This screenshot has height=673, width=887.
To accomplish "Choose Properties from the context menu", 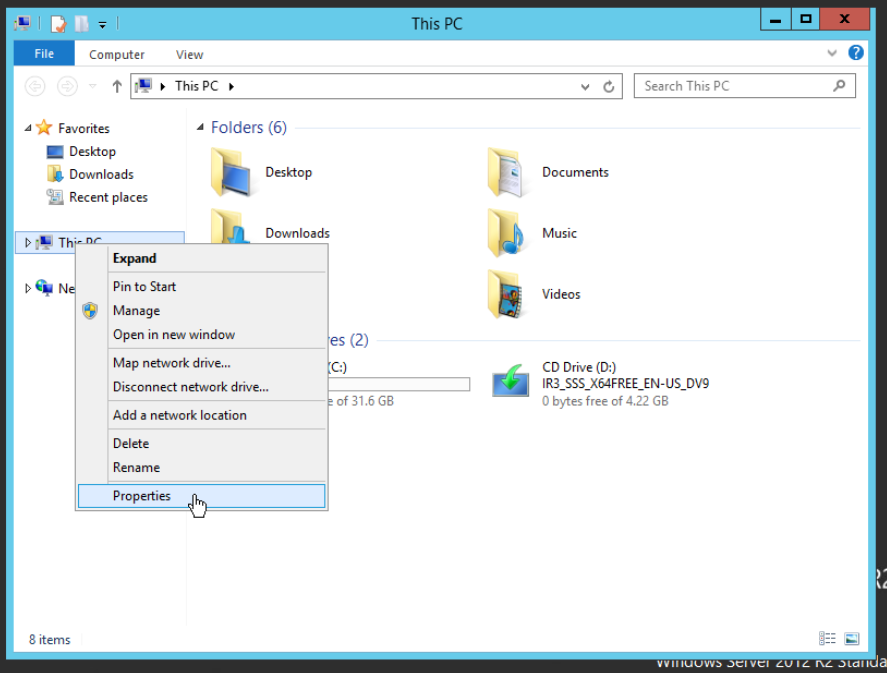I will tap(142, 496).
